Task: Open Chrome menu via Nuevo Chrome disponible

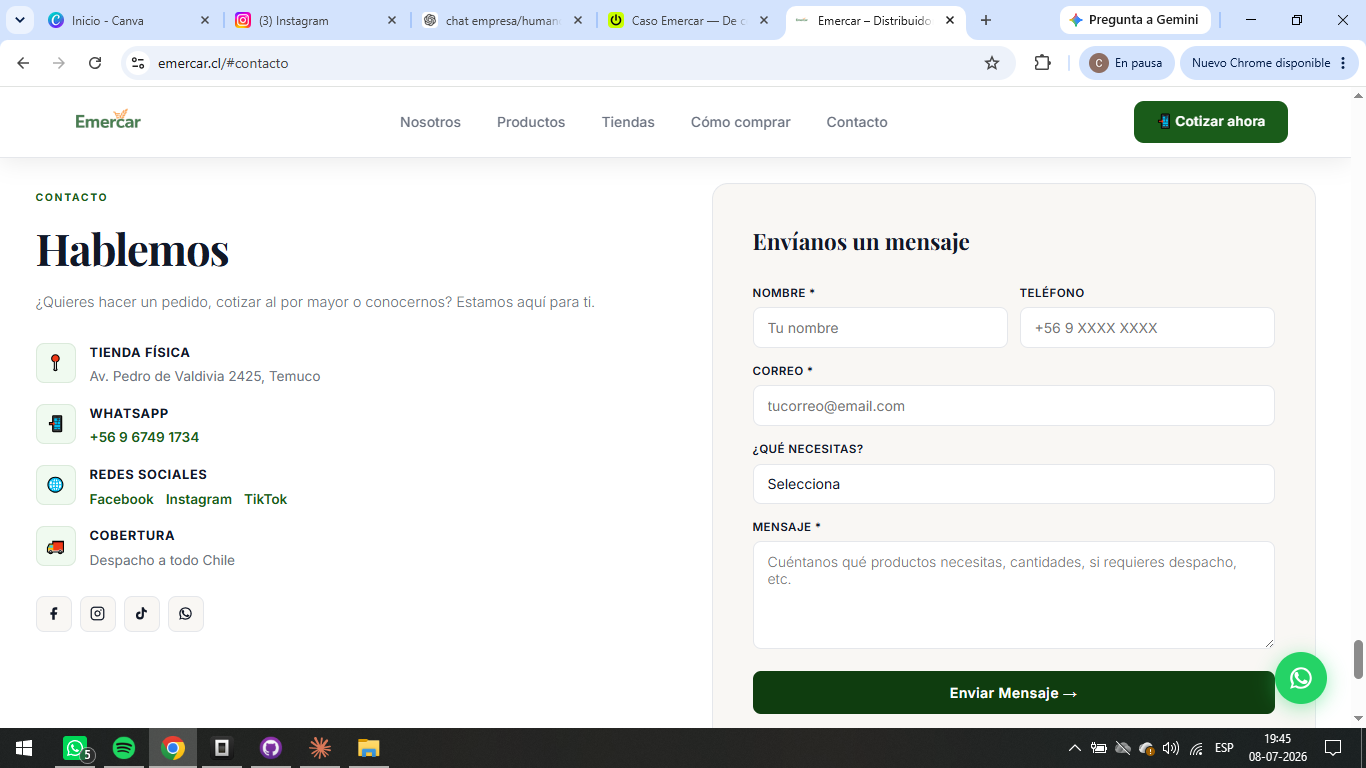Action: (1269, 63)
